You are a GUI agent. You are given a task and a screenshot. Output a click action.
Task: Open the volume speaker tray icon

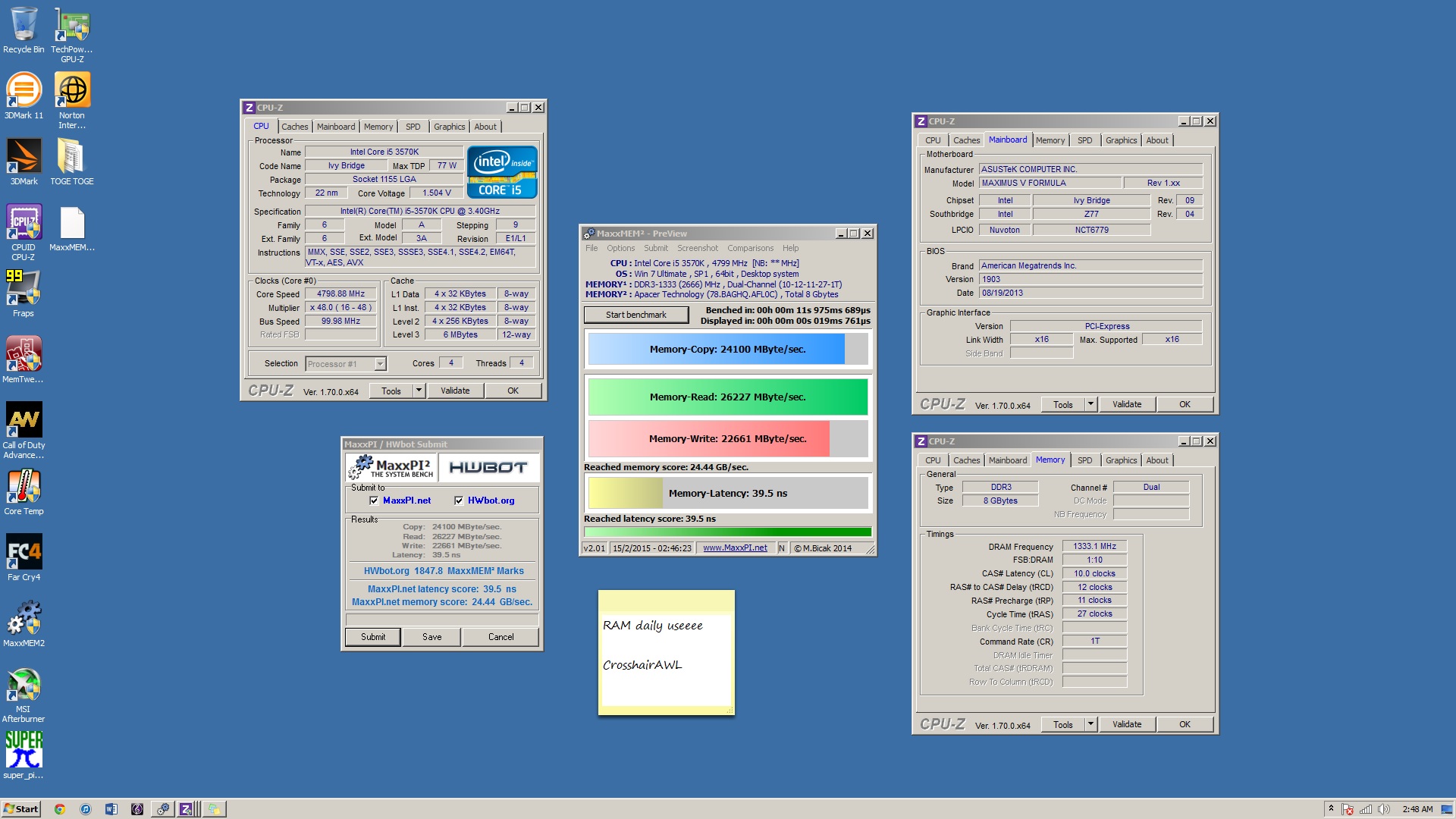pos(1384,809)
